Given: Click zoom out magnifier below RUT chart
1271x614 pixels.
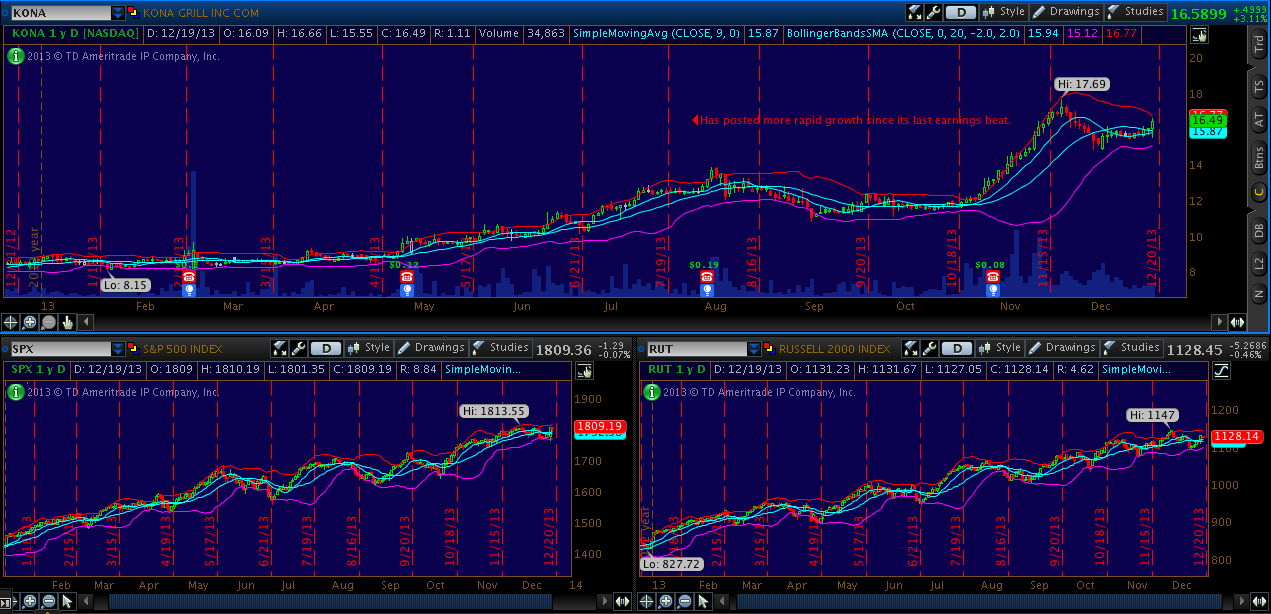Looking at the screenshot, I should point(686,601).
